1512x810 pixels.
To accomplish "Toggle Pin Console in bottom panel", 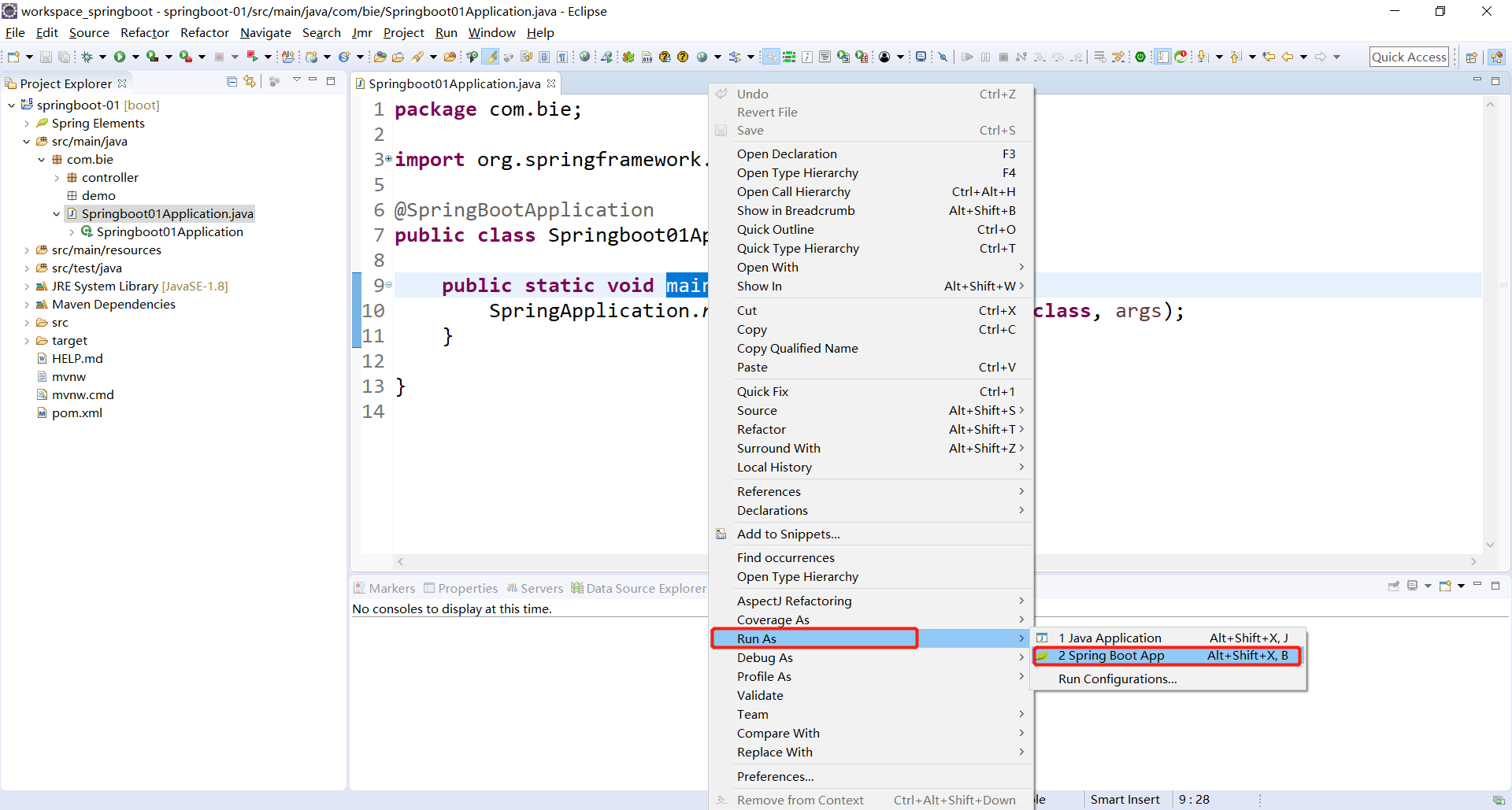I will [1394, 586].
